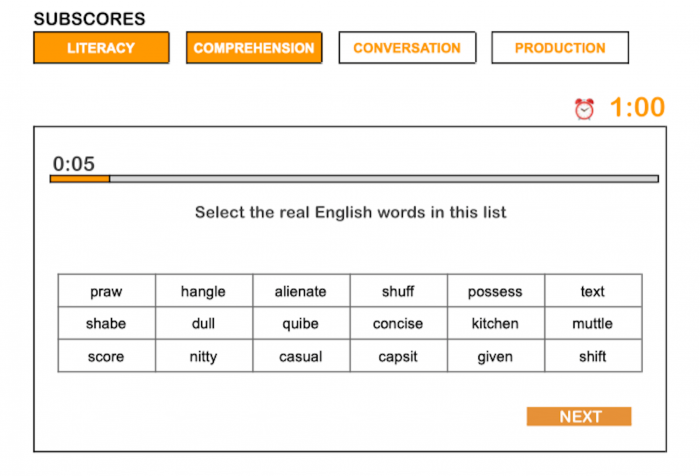
Task: Choose the word "given" cell
Action: coord(495,357)
